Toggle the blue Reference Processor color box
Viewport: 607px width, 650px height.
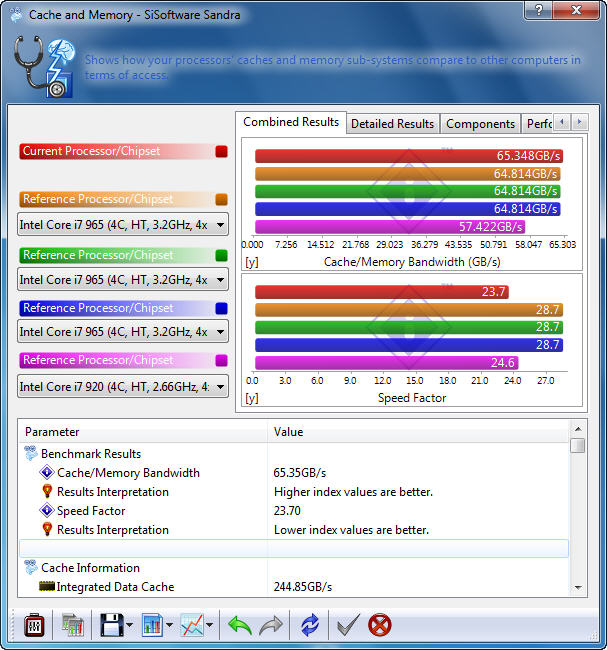click(221, 308)
